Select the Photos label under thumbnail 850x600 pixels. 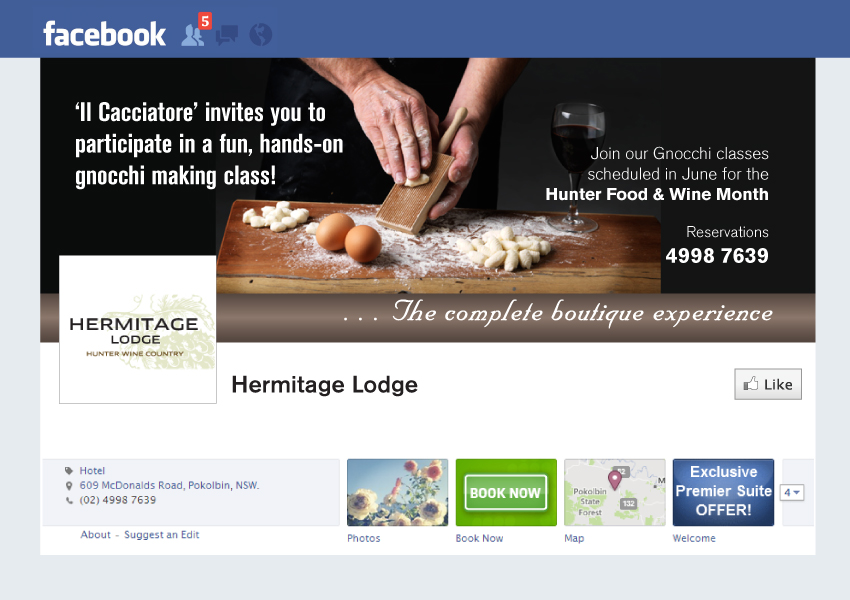click(364, 538)
